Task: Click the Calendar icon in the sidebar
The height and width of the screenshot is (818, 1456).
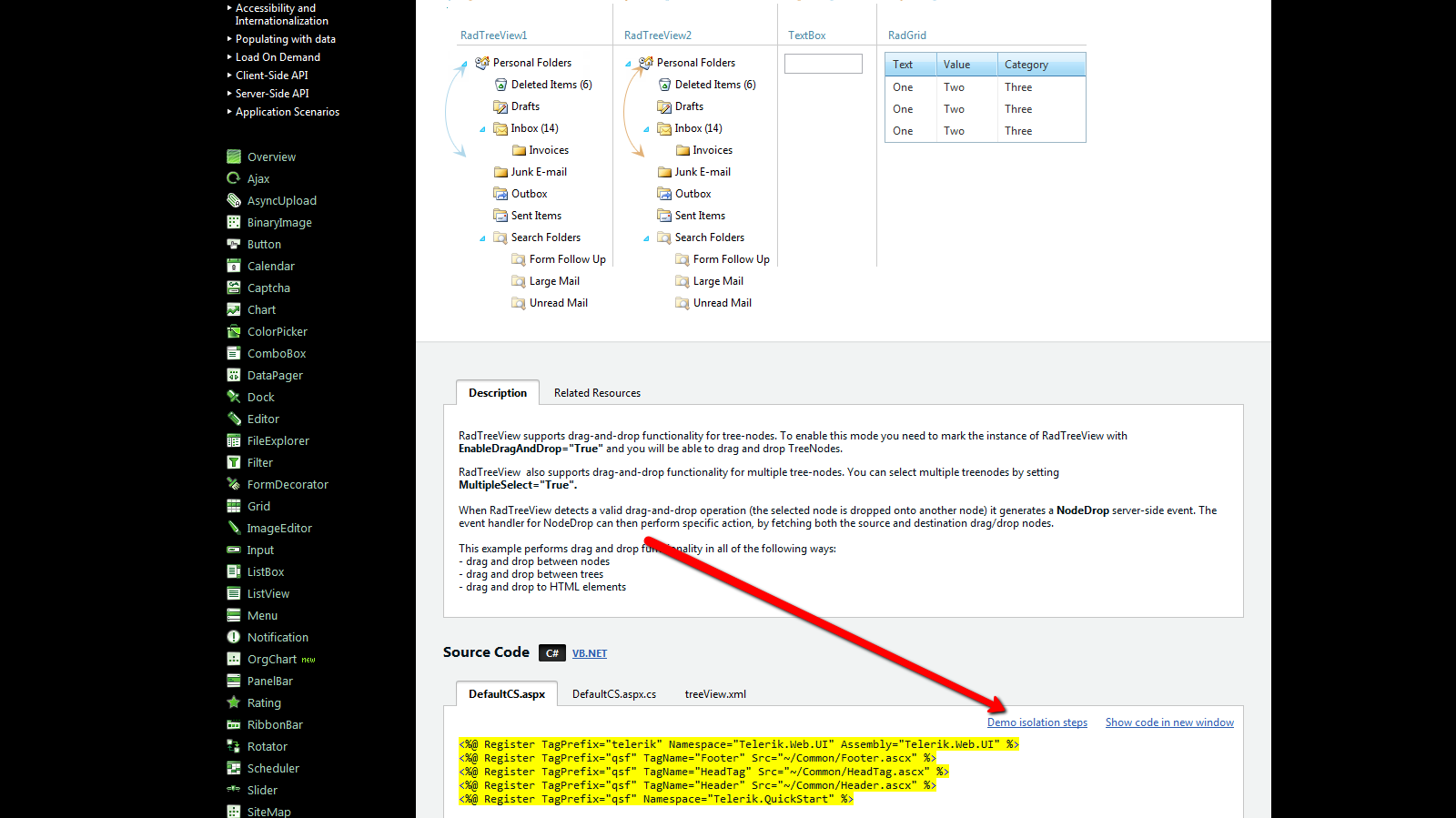Action: pos(234,266)
